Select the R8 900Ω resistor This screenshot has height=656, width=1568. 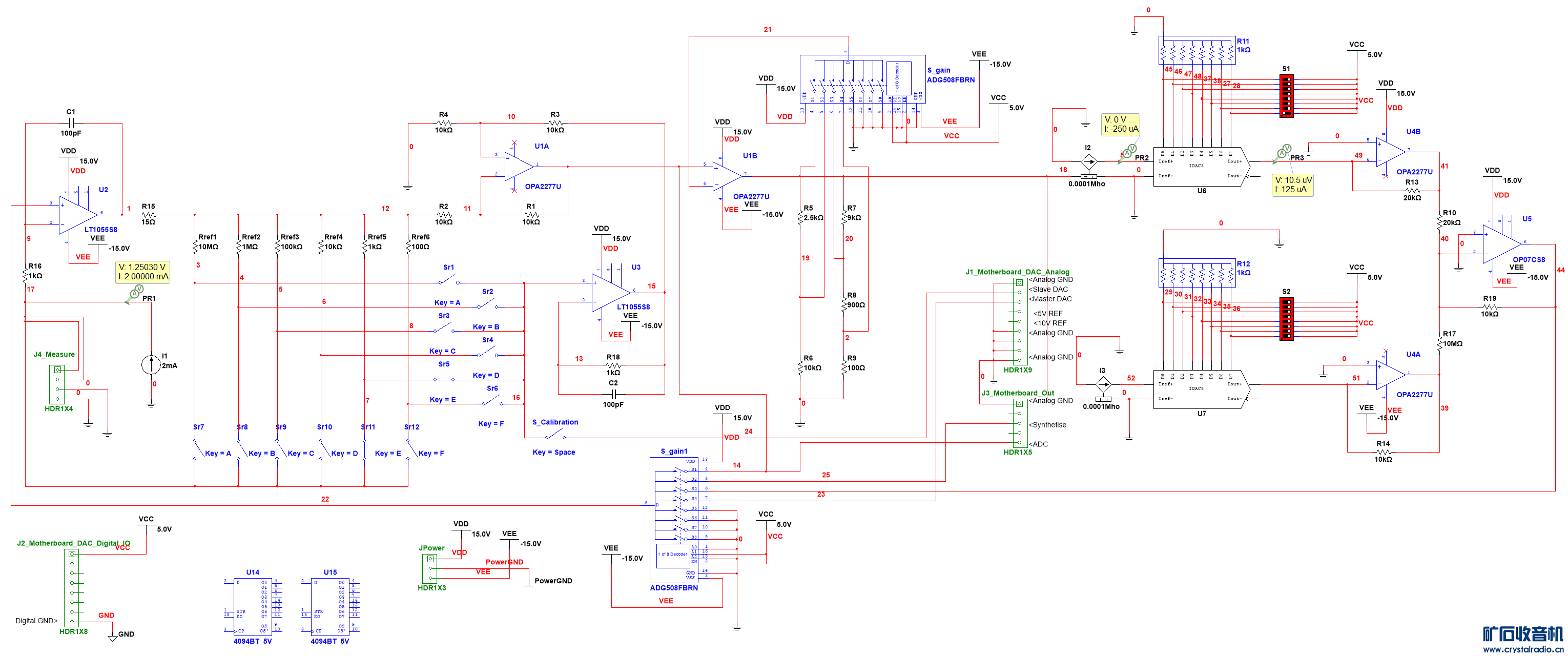point(843,305)
